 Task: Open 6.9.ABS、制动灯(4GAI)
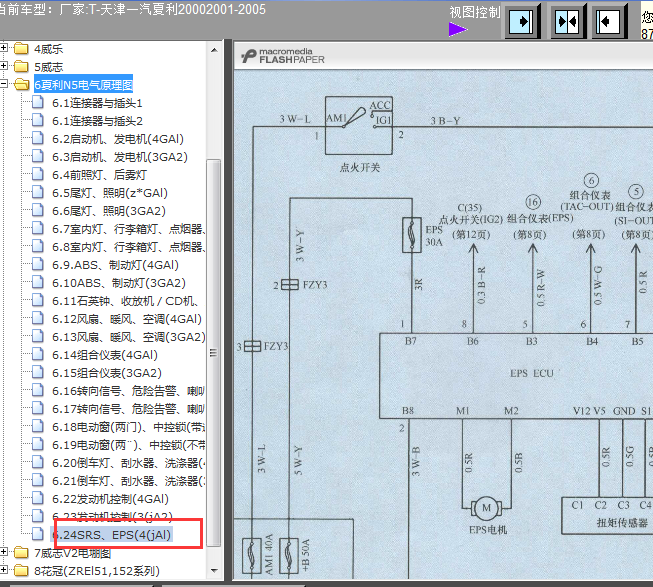tap(115, 265)
